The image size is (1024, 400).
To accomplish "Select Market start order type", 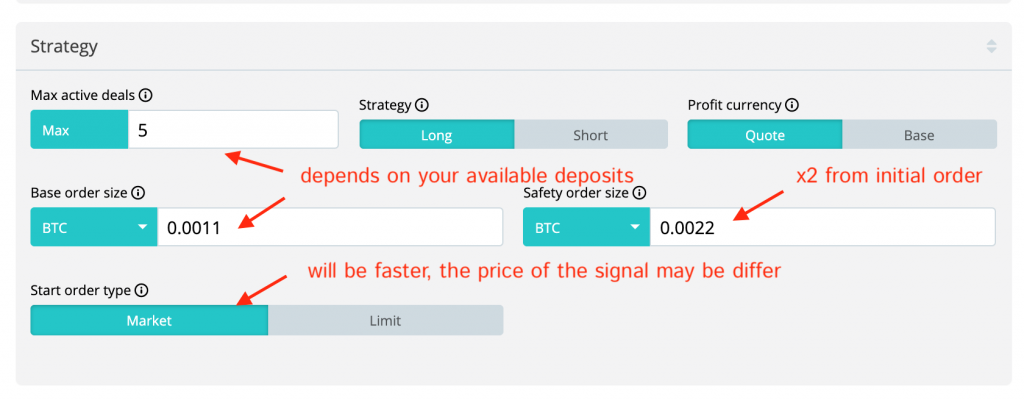I will (x=149, y=321).
